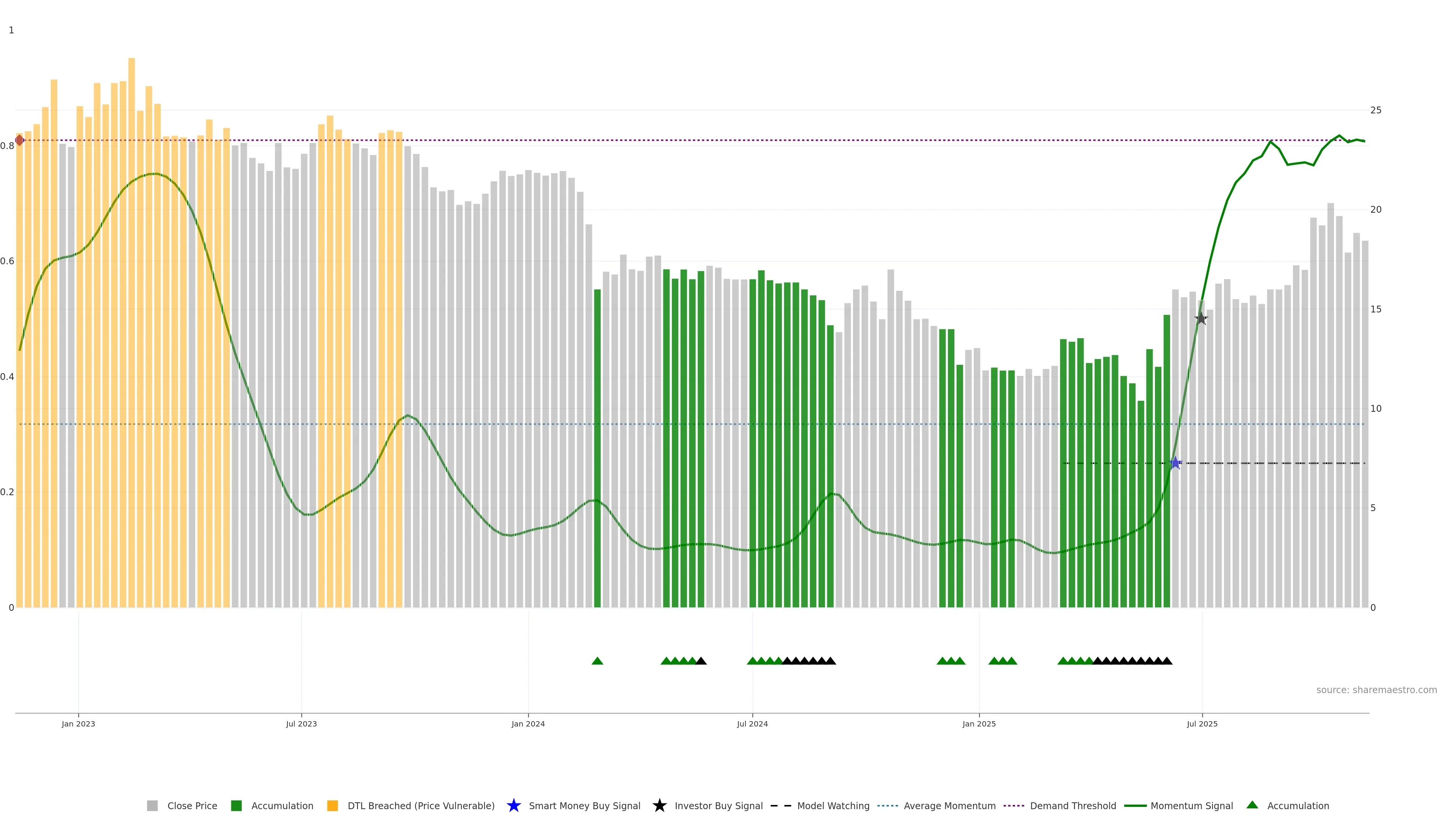Click the green Accumulation legend square
The width and height of the screenshot is (1456, 819).
(x=236, y=805)
